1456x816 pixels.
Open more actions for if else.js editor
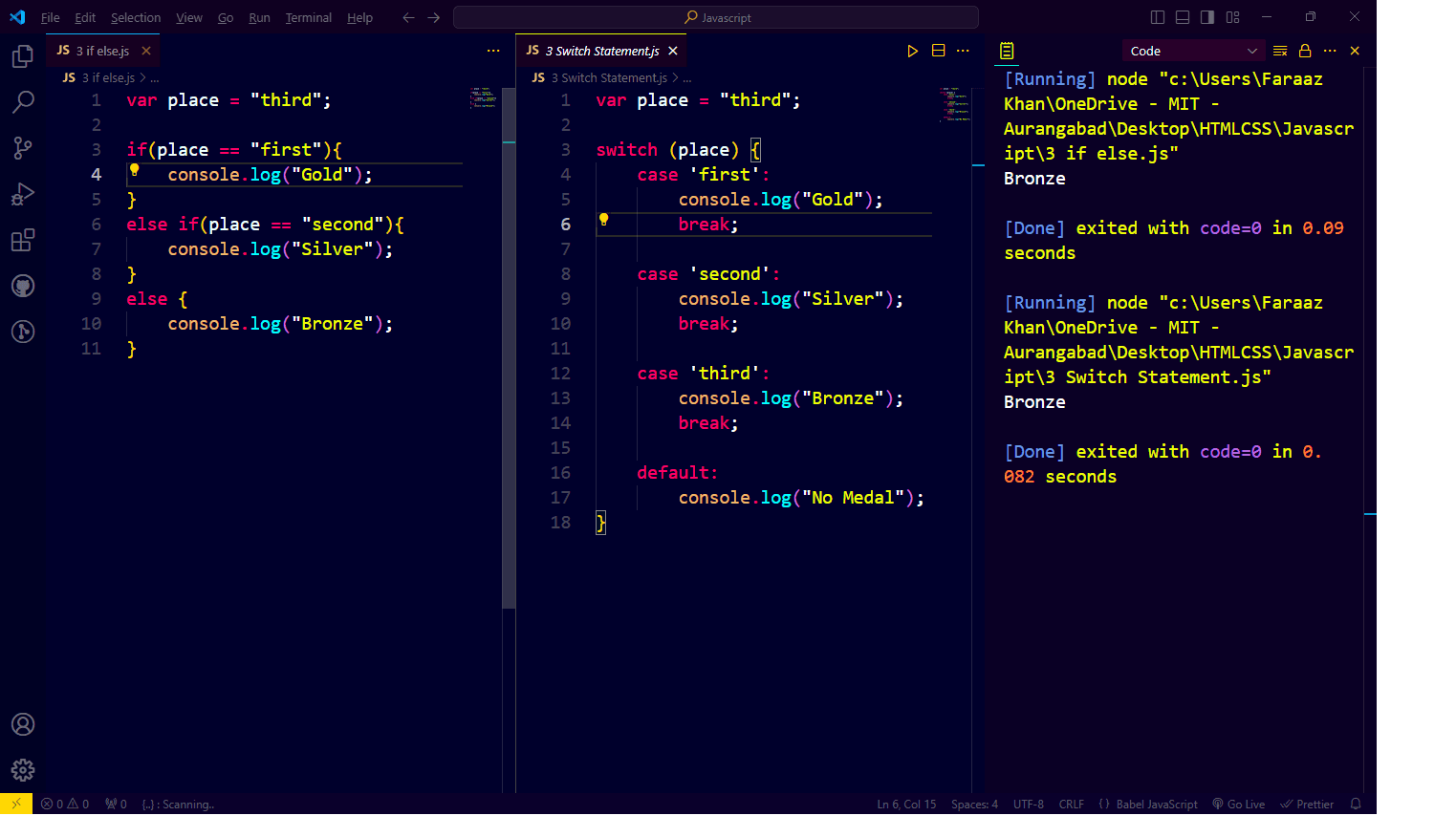493,51
